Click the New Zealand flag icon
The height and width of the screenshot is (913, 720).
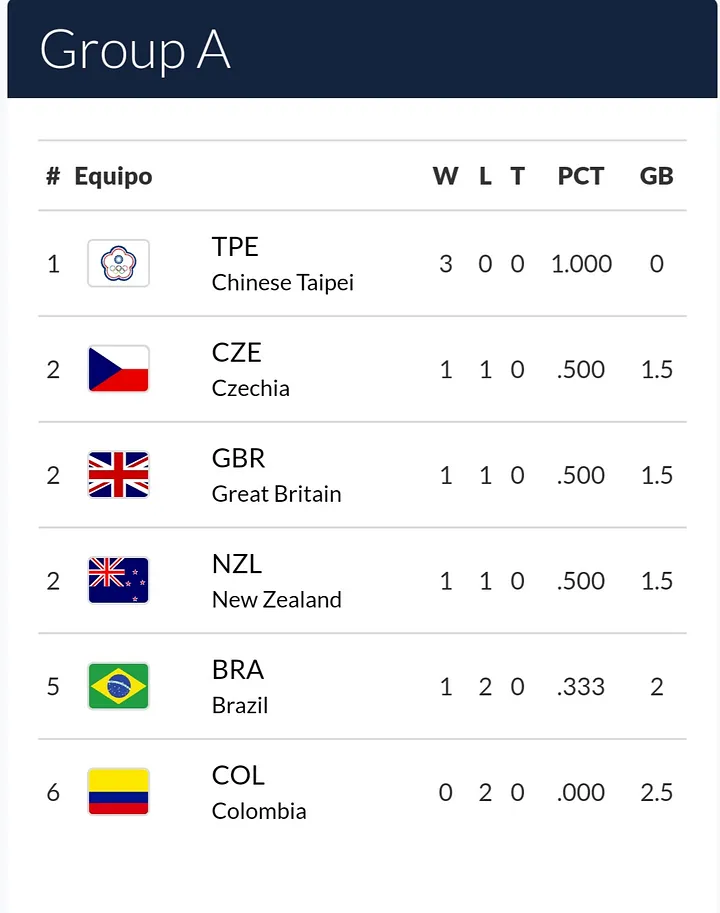click(118, 580)
